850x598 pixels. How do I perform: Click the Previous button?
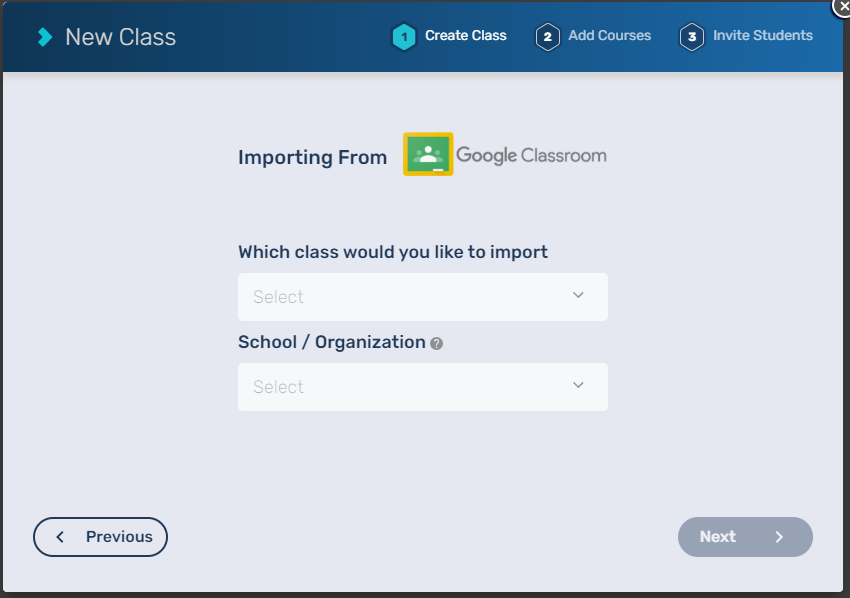pyautogui.click(x=100, y=537)
